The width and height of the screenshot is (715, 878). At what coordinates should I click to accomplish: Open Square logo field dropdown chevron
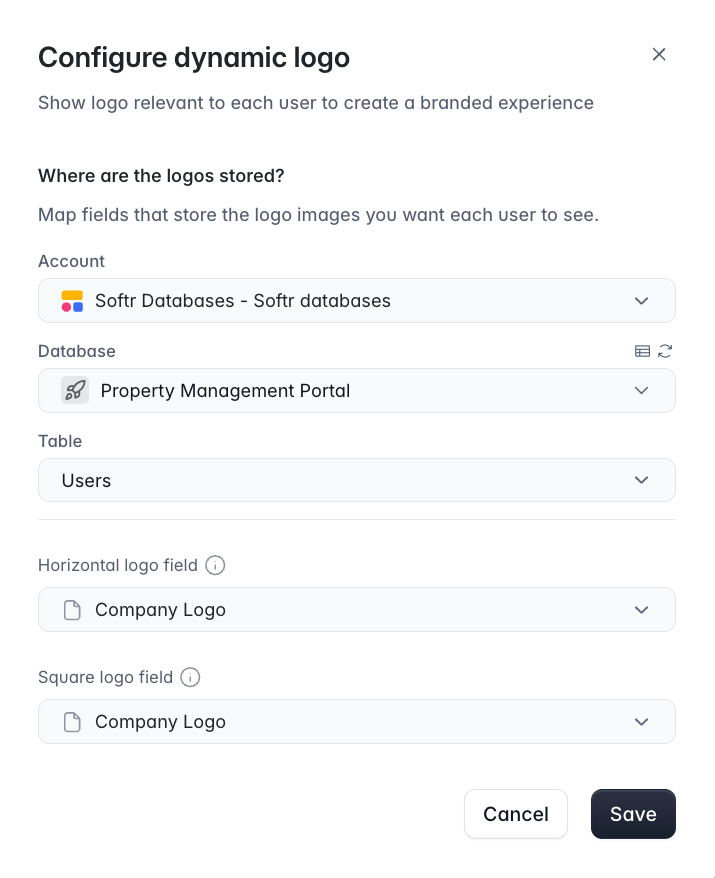click(x=642, y=722)
